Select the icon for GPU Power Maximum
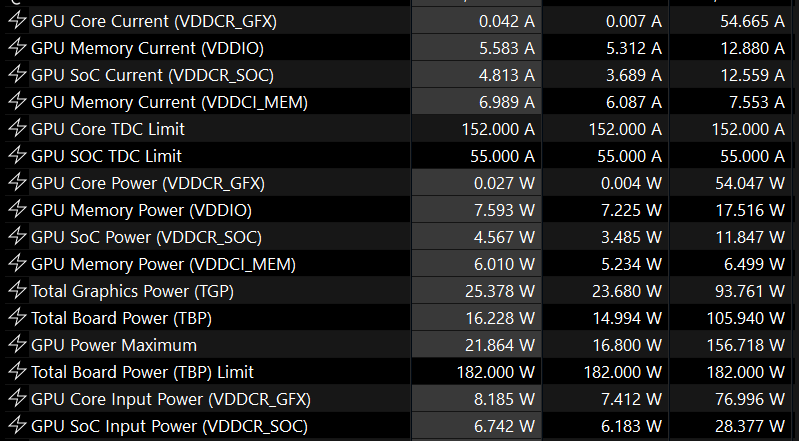The image size is (799, 441). coord(16,345)
